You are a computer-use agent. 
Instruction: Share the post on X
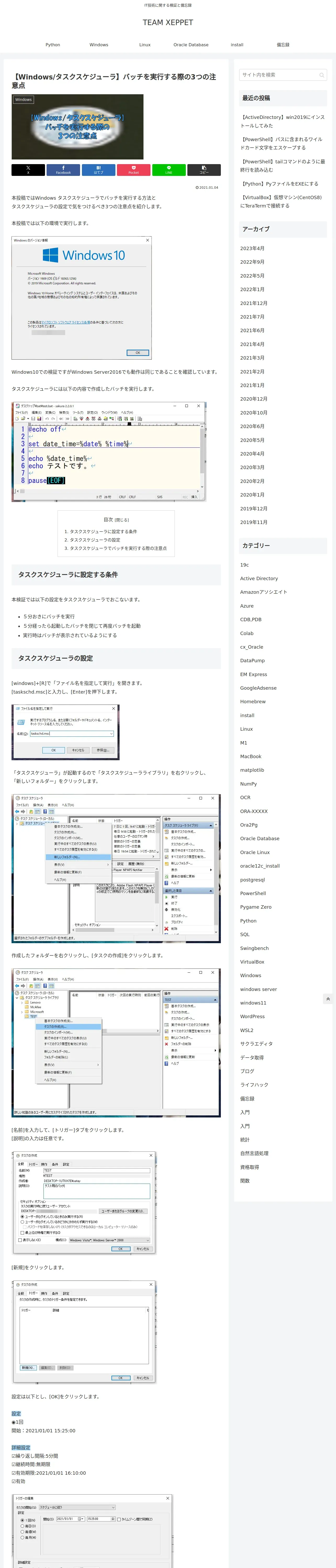28,170
